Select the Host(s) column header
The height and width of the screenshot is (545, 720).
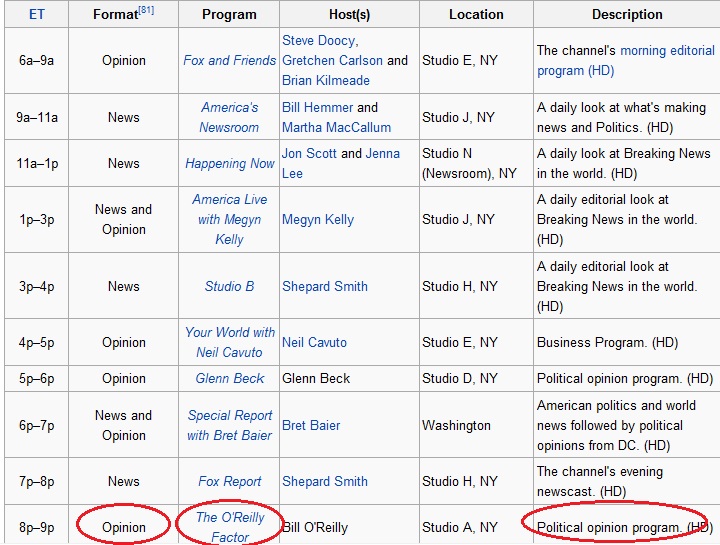[x=349, y=14]
